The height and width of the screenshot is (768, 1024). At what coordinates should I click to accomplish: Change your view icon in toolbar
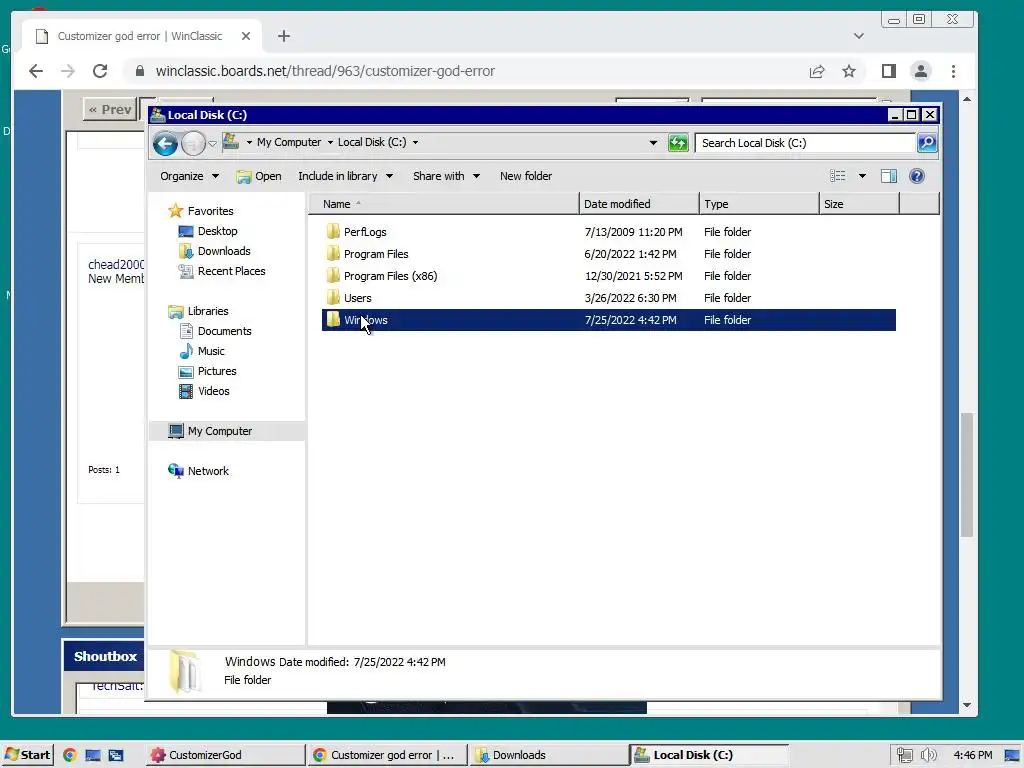coord(838,176)
